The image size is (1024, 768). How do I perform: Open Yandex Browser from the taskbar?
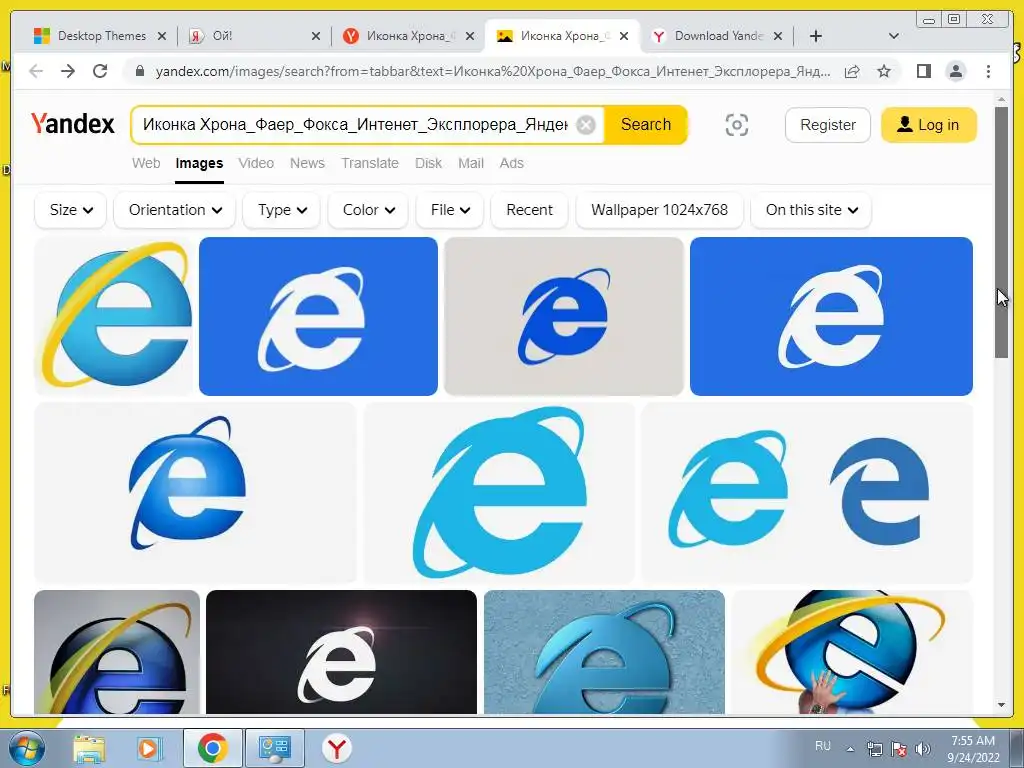pyautogui.click(x=337, y=748)
